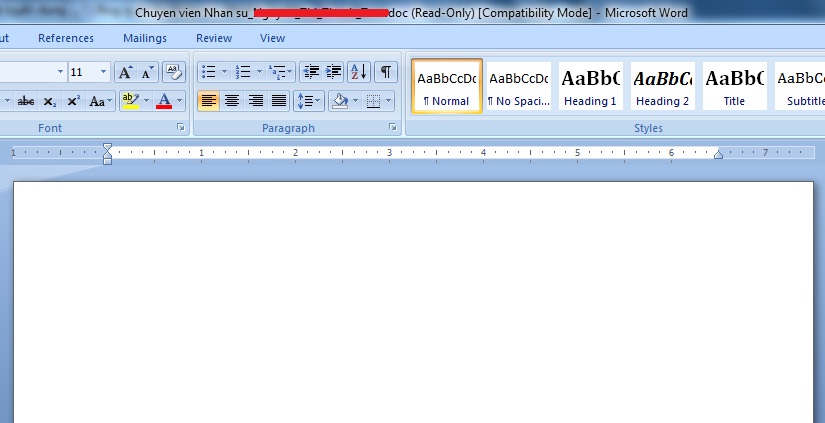This screenshot has height=423, width=825.
Task: Click the right indent marker on ruler
Action: [718, 154]
